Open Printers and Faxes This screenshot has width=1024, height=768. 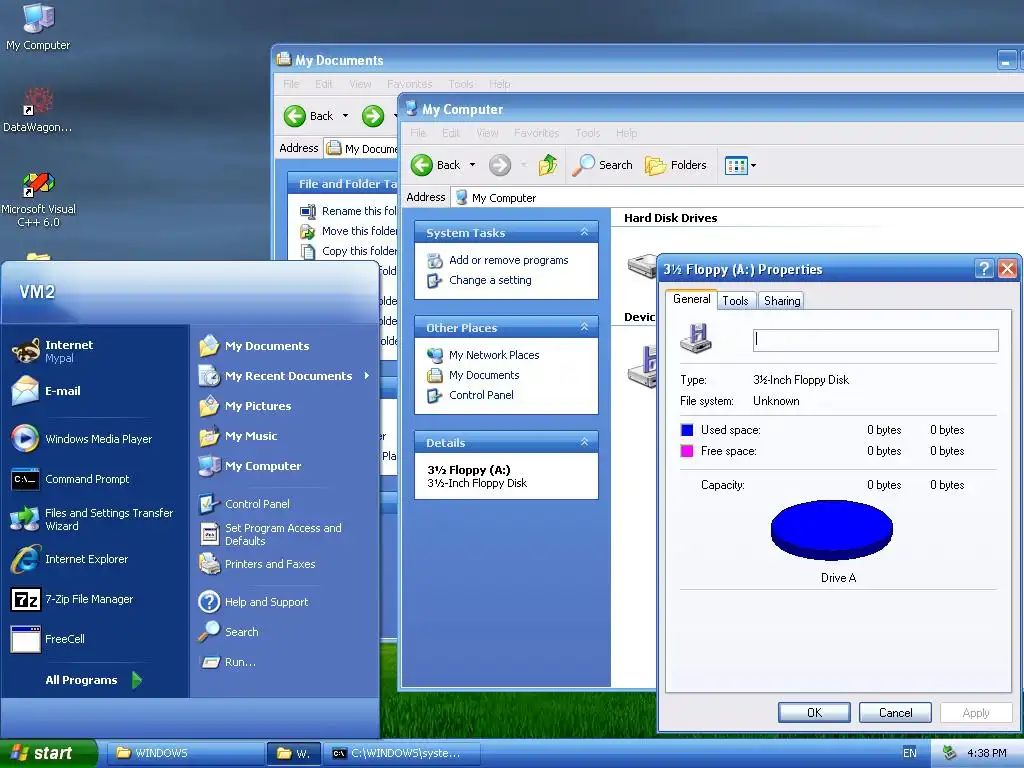click(257, 564)
